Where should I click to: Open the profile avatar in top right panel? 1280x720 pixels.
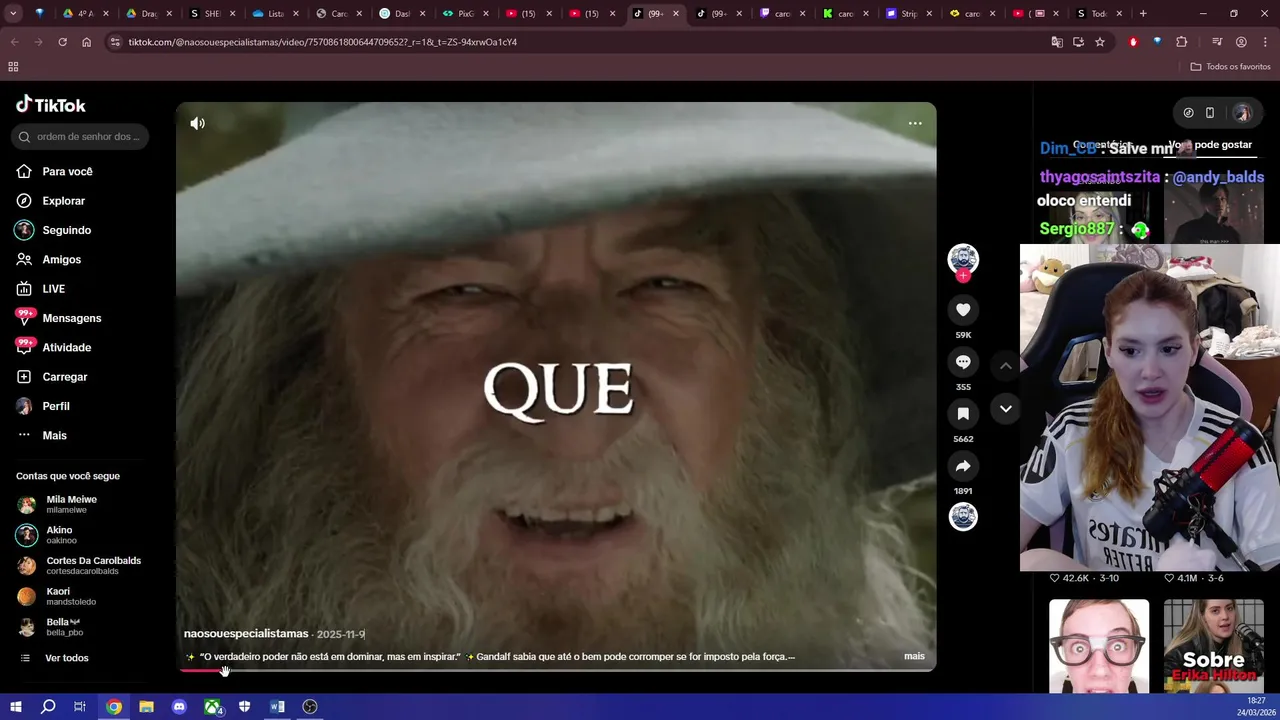coord(1242,113)
